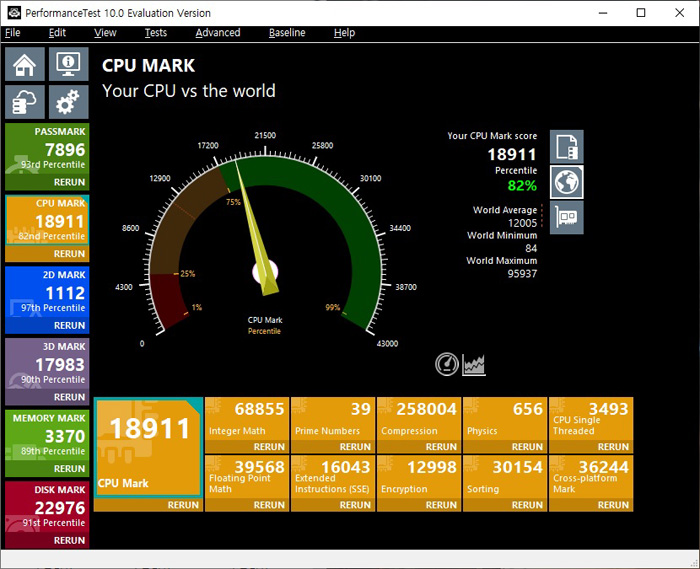This screenshot has width=700, height=569.
Task: Select the world globe comparison icon
Action: (x=567, y=182)
